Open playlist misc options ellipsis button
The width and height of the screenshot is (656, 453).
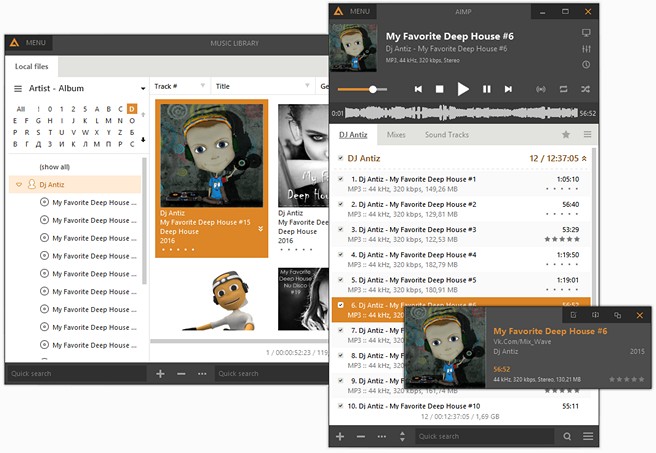[382, 436]
